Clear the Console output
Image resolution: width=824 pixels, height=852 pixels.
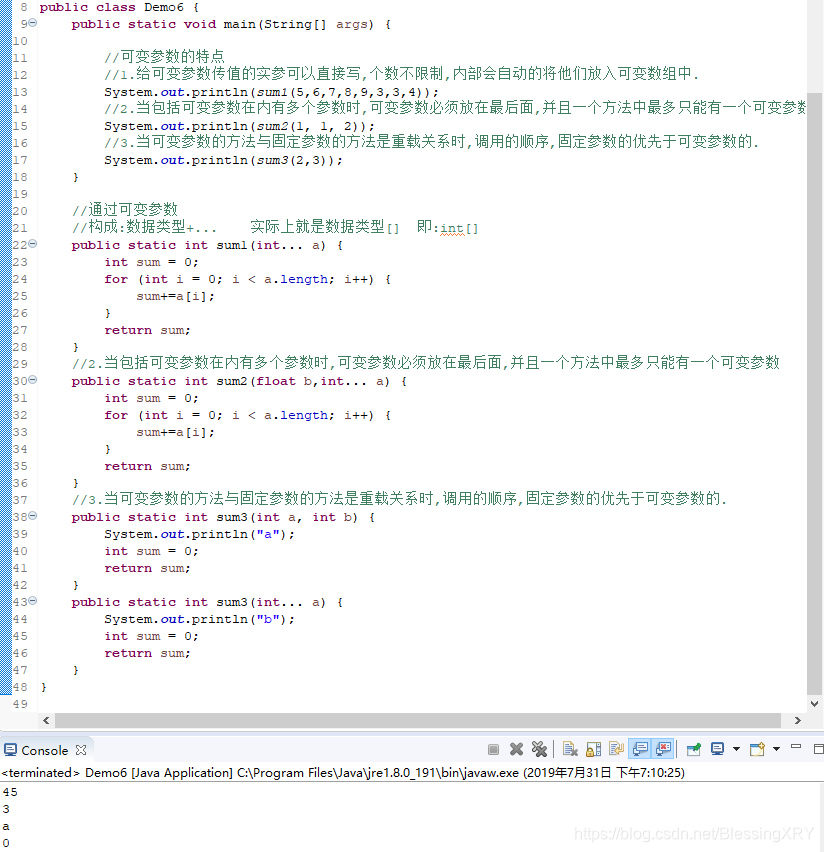point(570,750)
